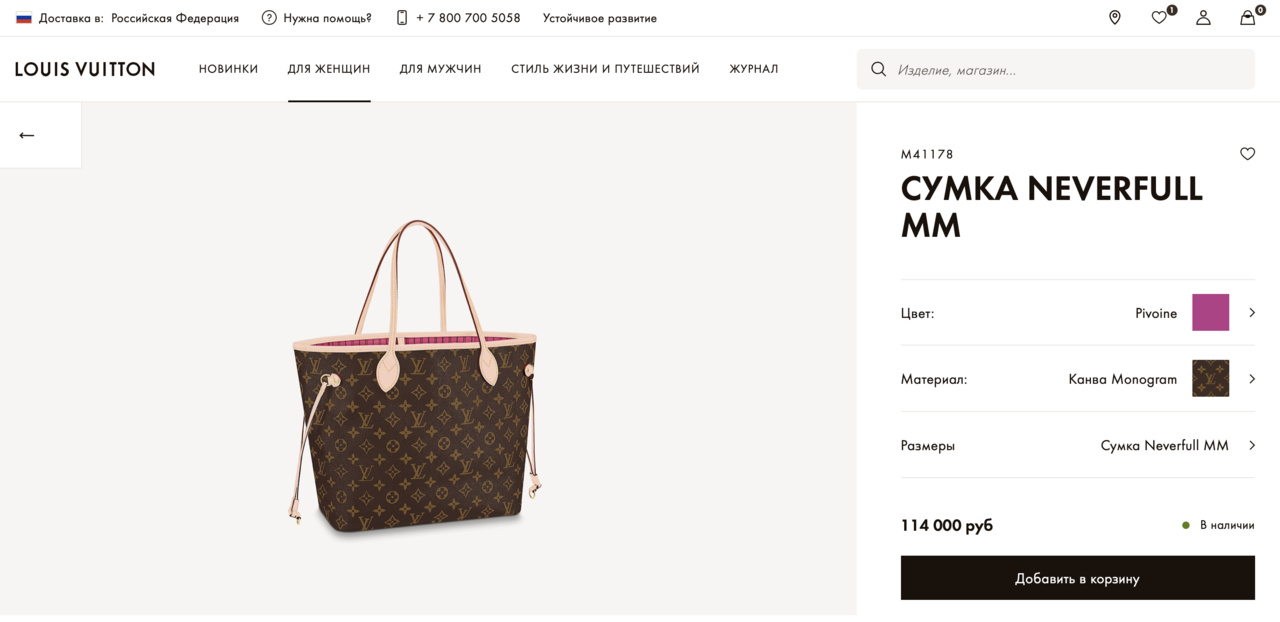The width and height of the screenshot is (1280, 622).
Task: Expand the sizes options chevron
Action: tap(1251, 445)
